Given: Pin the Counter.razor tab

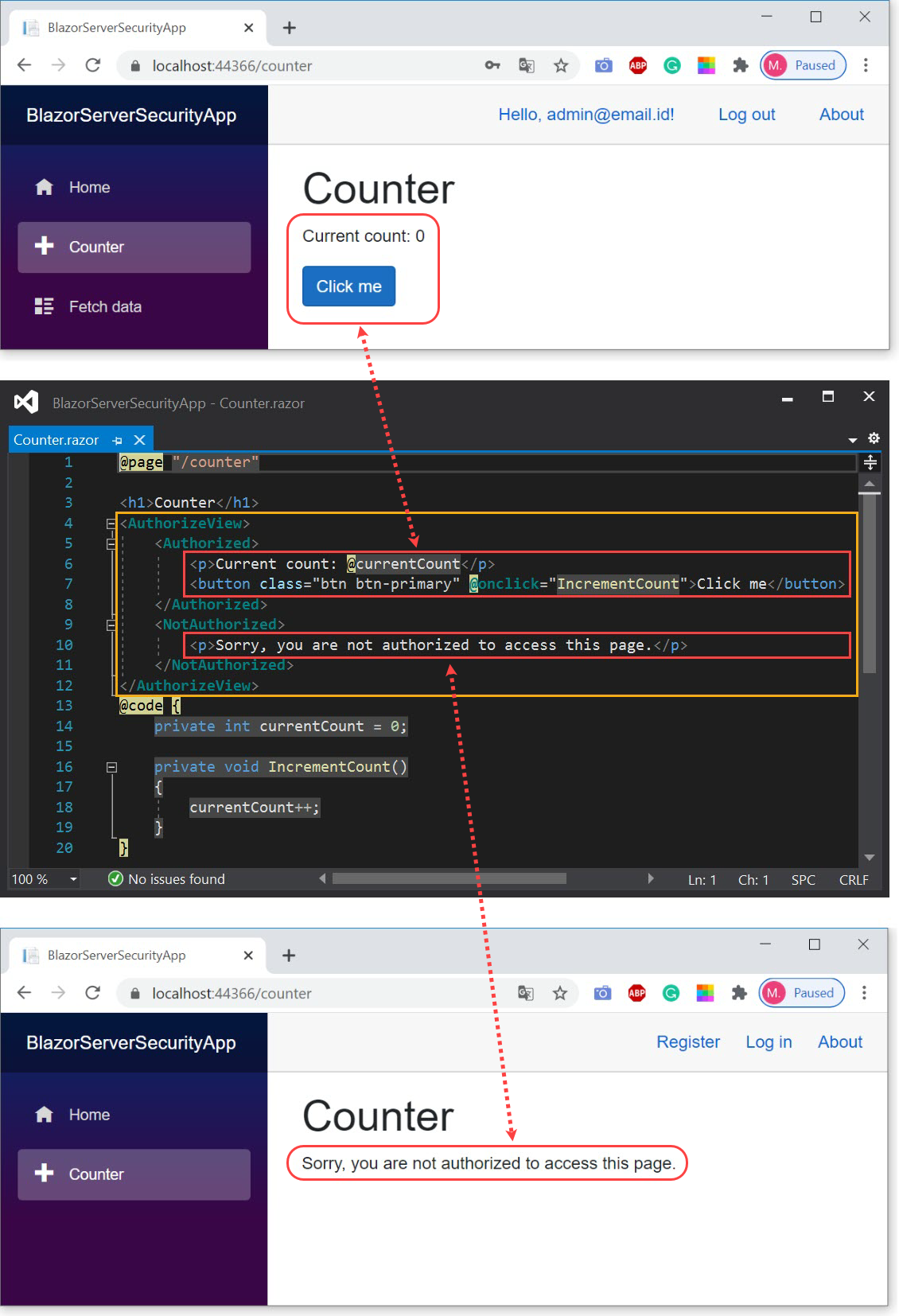Looking at the screenshot, I should point(118,440).
